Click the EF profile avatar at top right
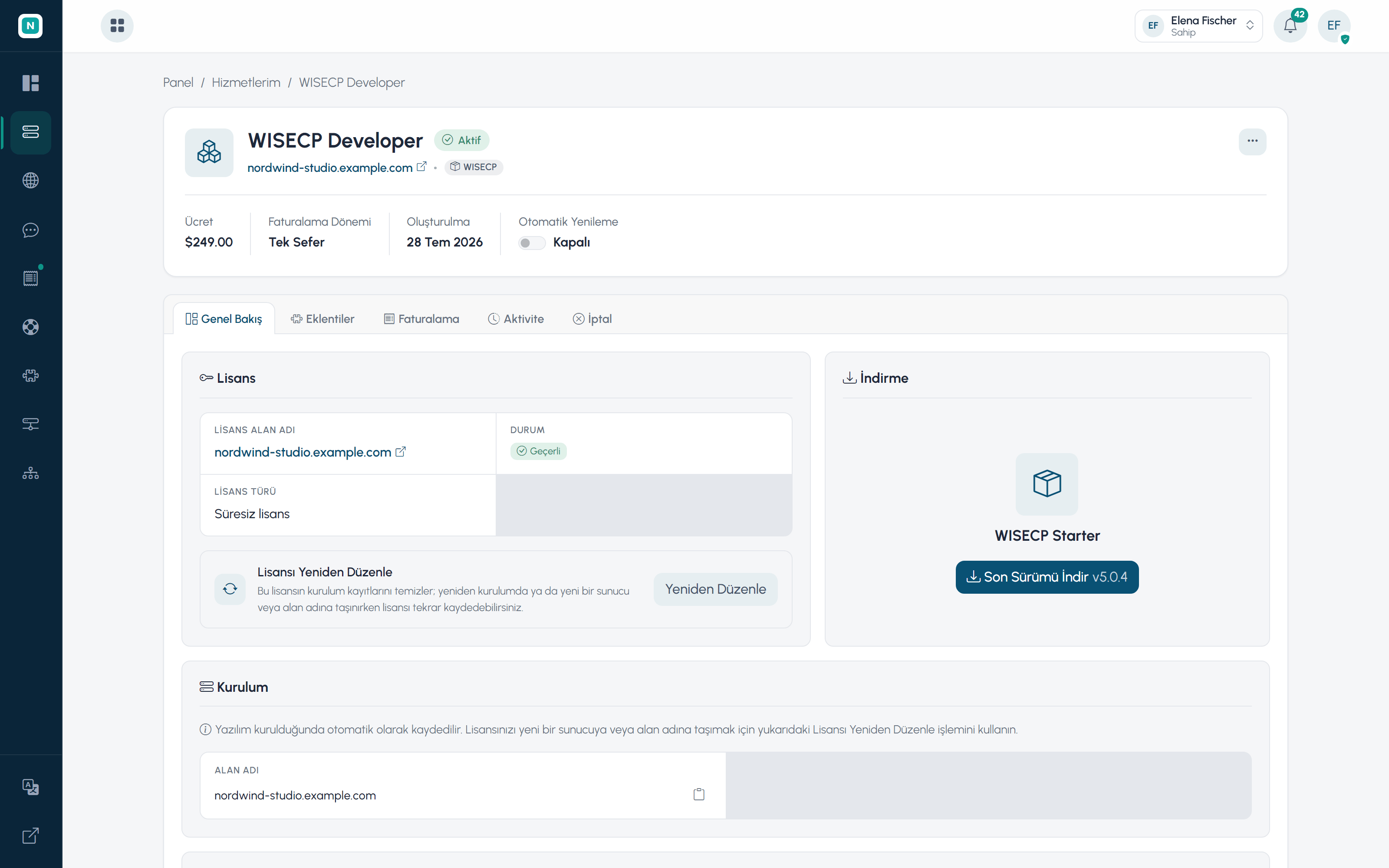The image size is (1389, 868). click(1334, 26)
